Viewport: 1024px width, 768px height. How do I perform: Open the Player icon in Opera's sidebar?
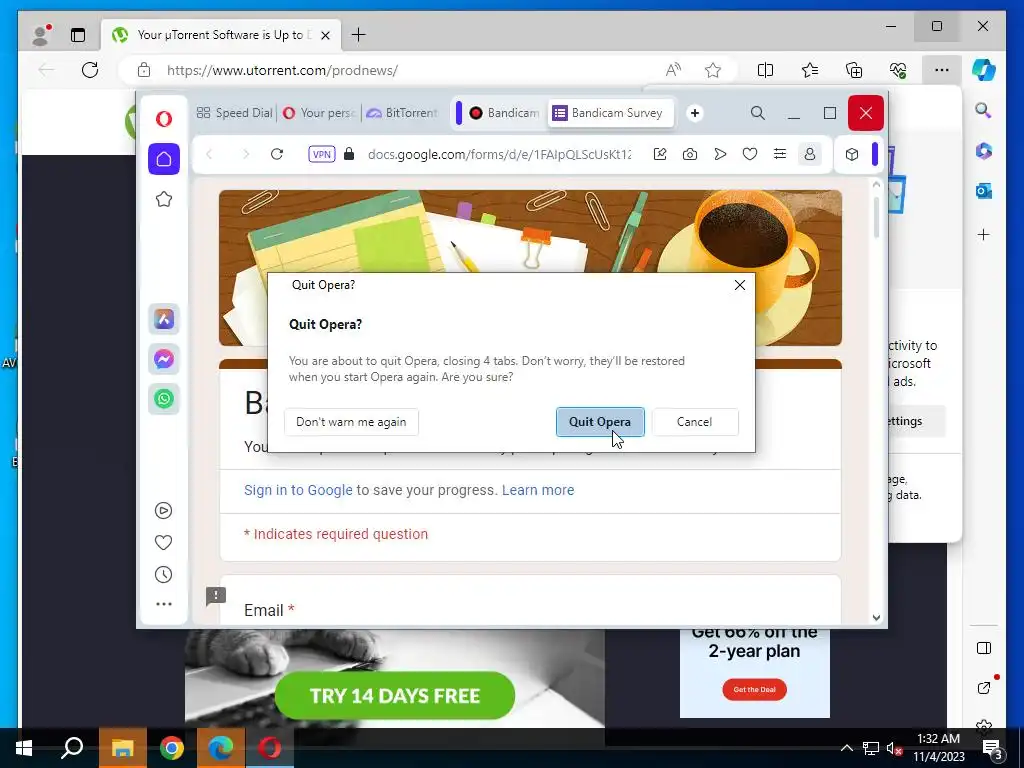click(x=164, y=511)
